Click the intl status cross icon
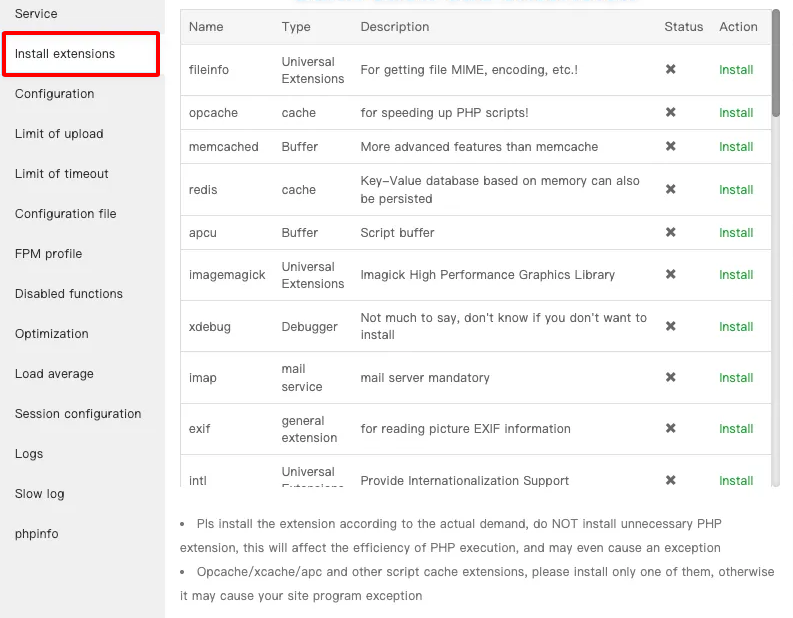793x618 pixels. 671,480
